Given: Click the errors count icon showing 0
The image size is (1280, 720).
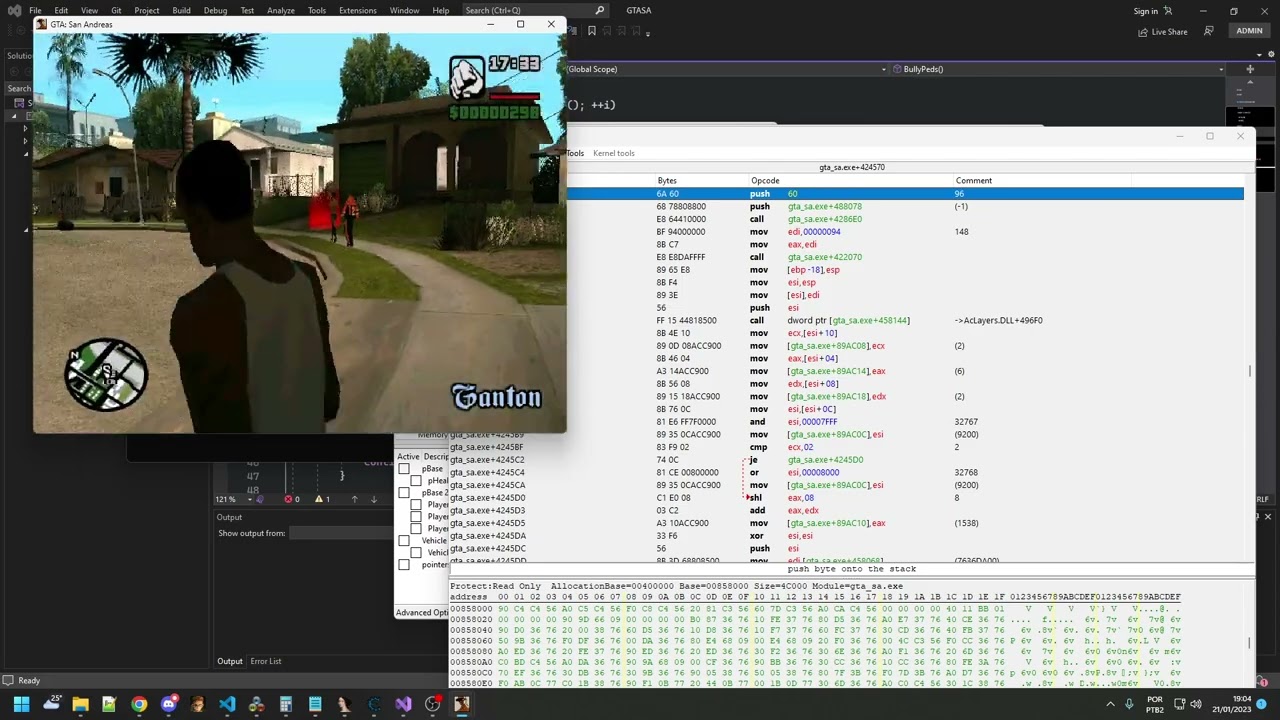Looking at the screenshot, I should point(292,499).
